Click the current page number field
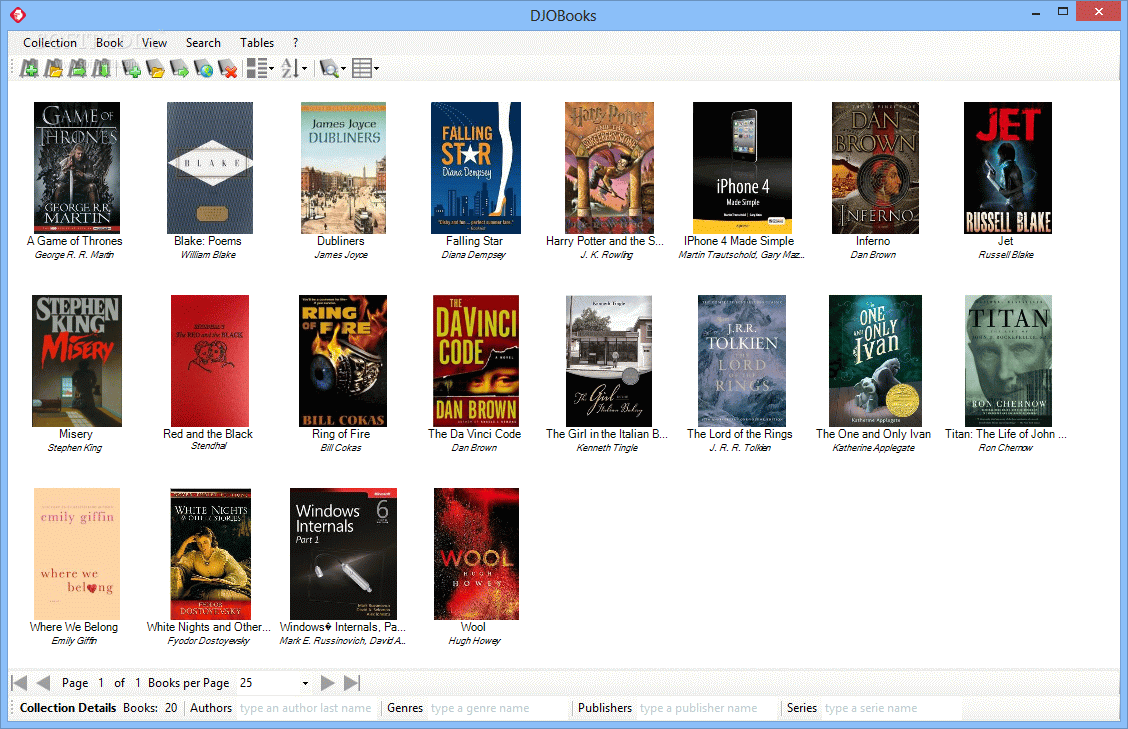This screenshot has width=1128, height=729. [x=101, y=683]
